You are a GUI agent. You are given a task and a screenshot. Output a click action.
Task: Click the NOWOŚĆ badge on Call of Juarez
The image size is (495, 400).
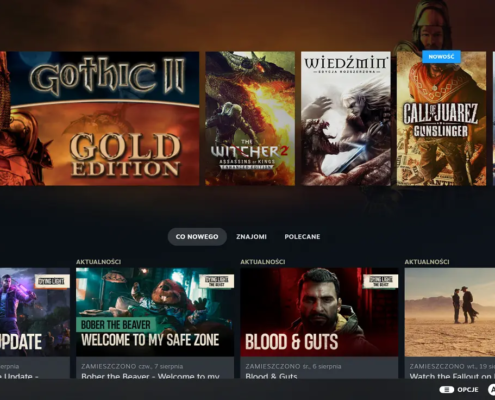coord(441,57)
